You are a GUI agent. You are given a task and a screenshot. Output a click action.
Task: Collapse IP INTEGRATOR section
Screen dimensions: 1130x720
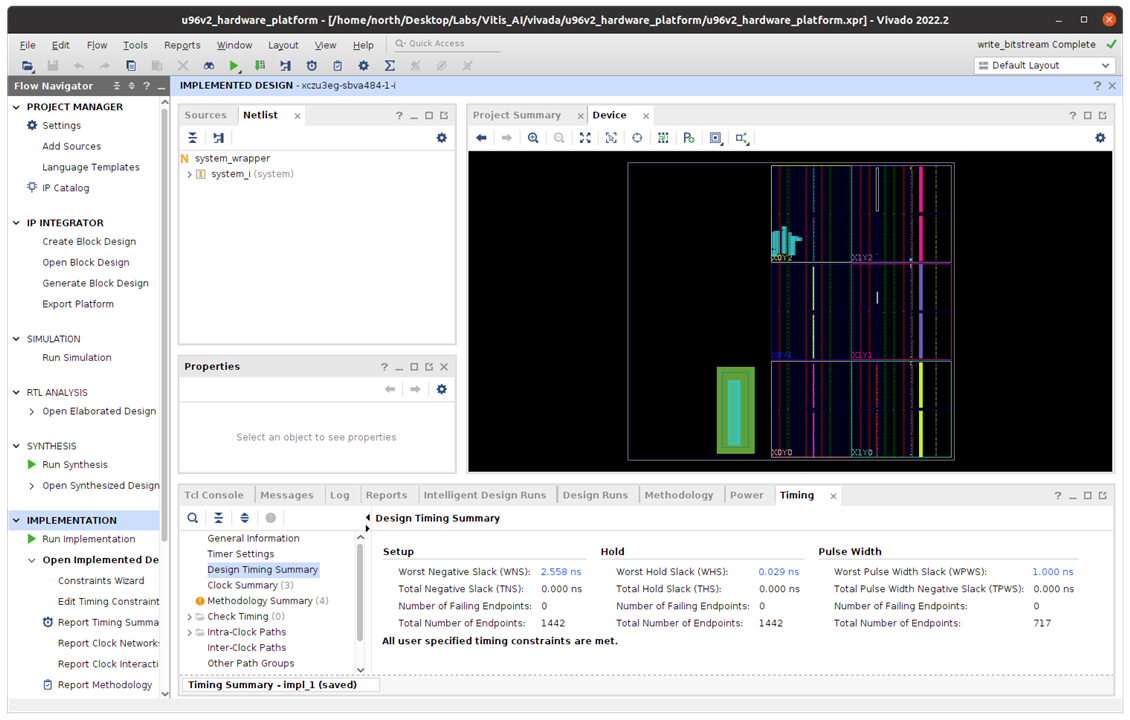(x=16, y=223)
